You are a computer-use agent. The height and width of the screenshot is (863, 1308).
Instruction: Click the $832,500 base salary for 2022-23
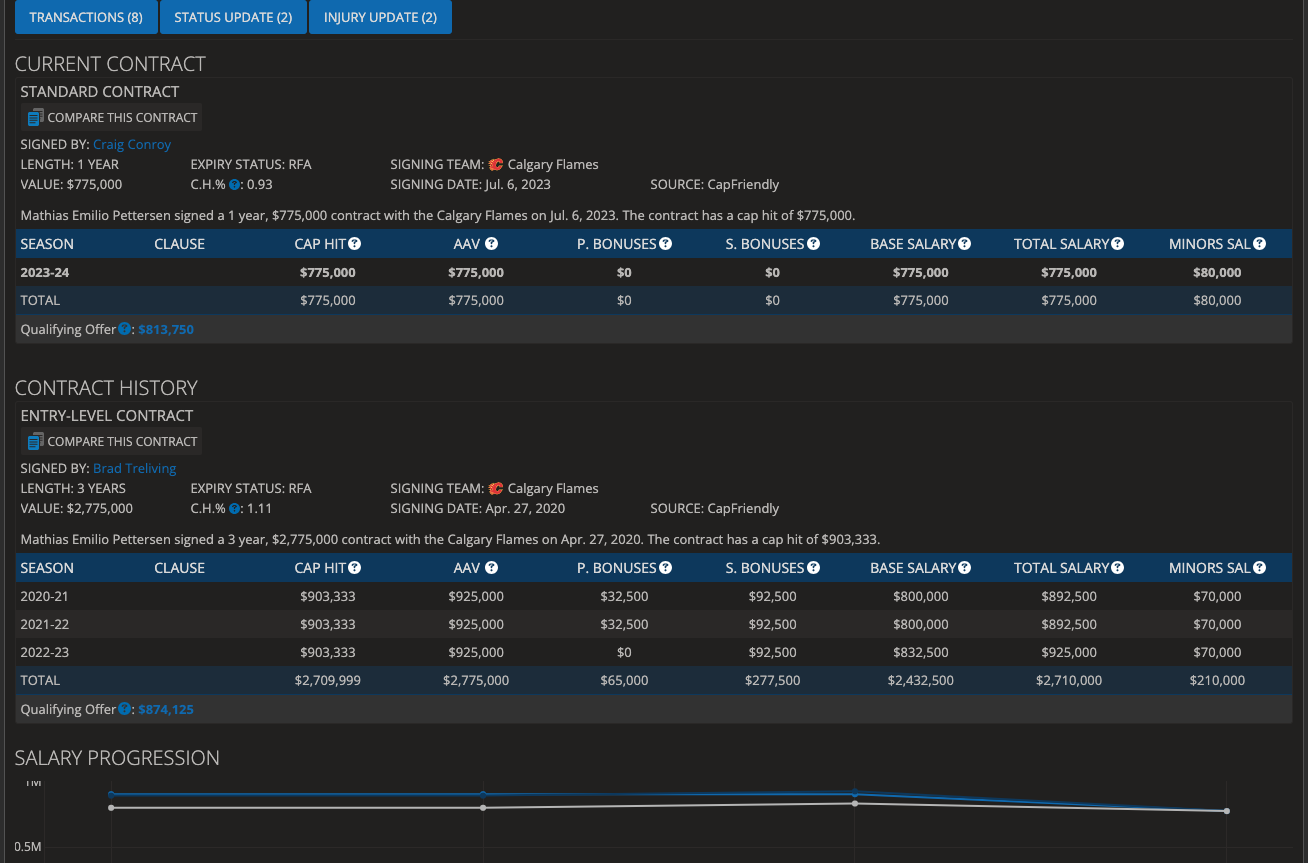click(x=921, y=652)
